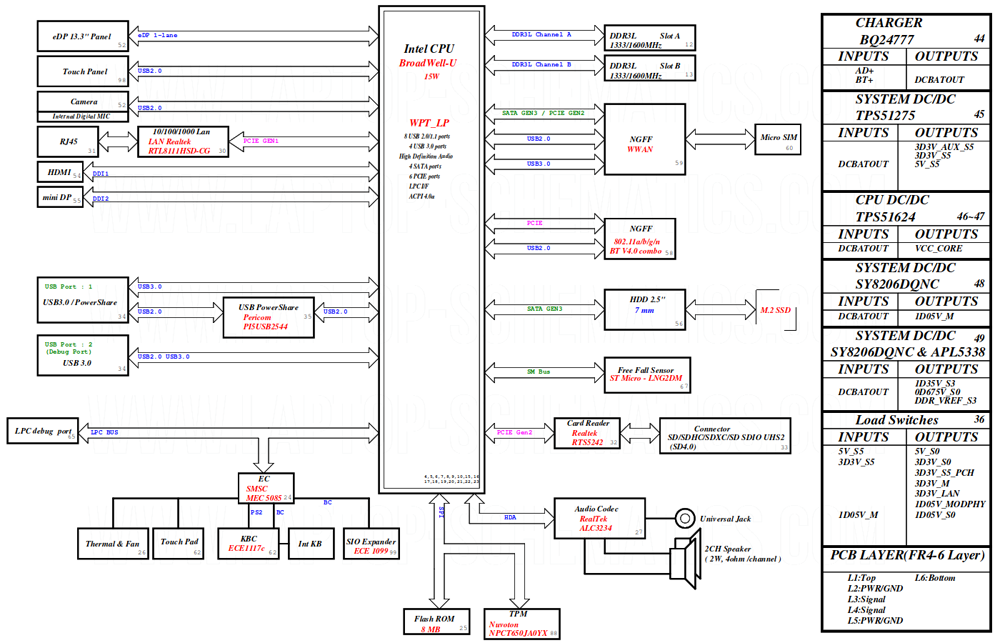Select the CPU DC/DC TPS51624 header
1000x643 pixels.
pos(906,209)
